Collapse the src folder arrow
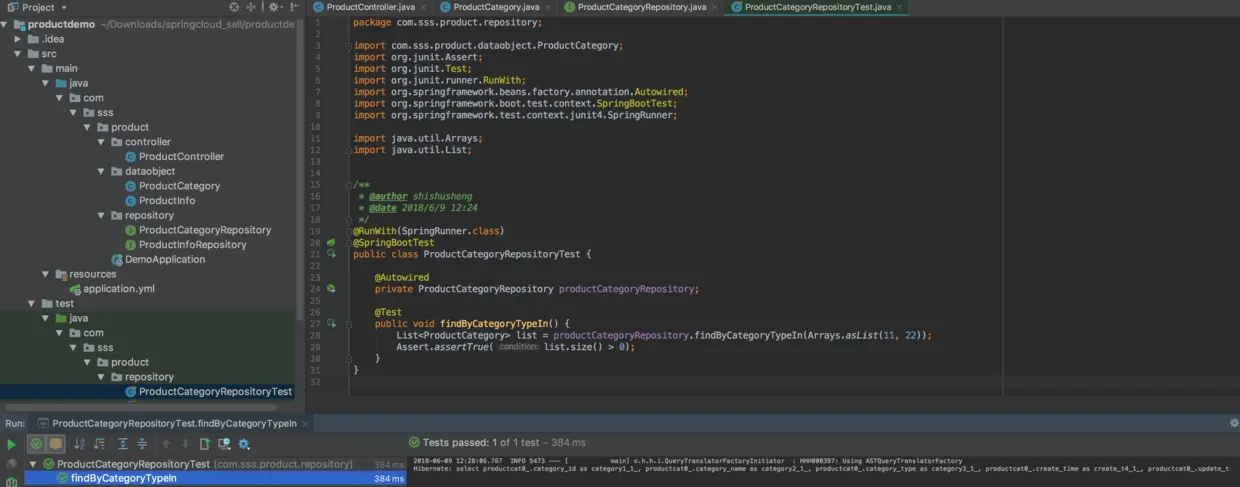 (18, 54)
